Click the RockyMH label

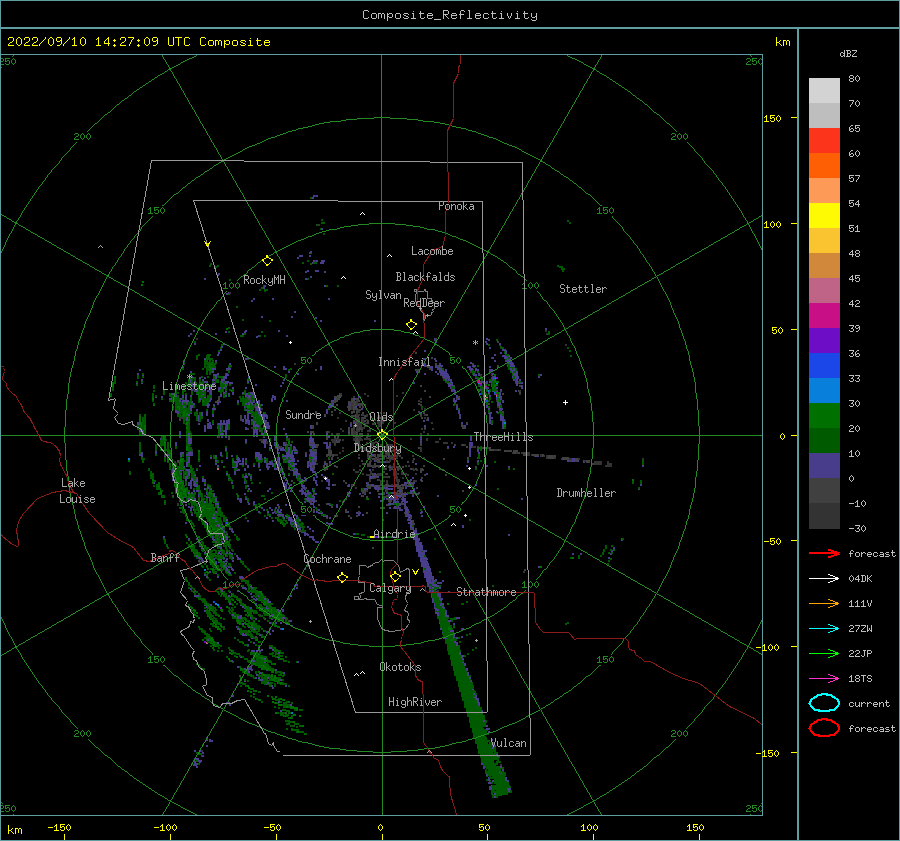pyautogui.click(x=264, y=280)
